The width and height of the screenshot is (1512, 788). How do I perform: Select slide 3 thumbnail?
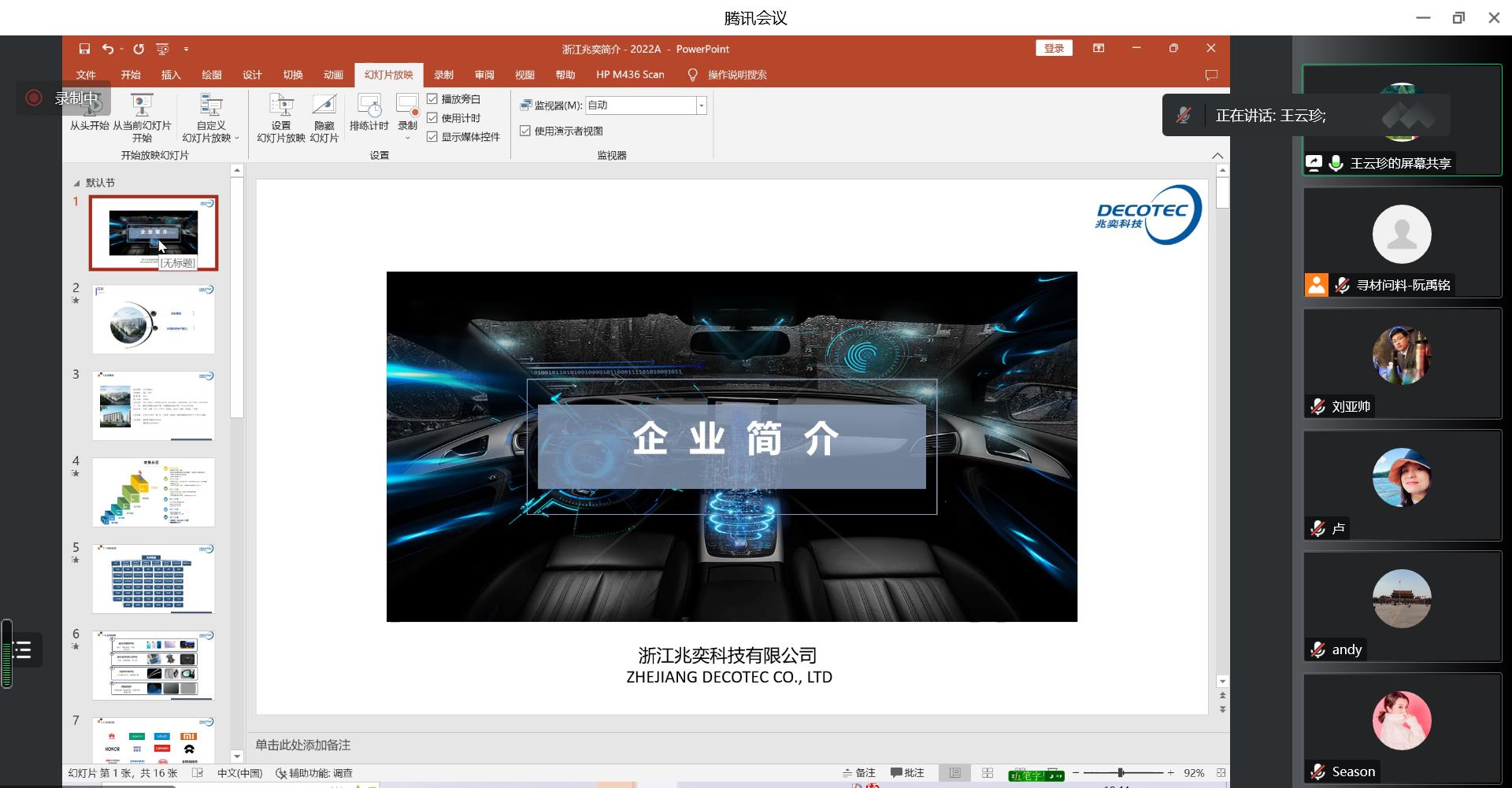[154, 406]
